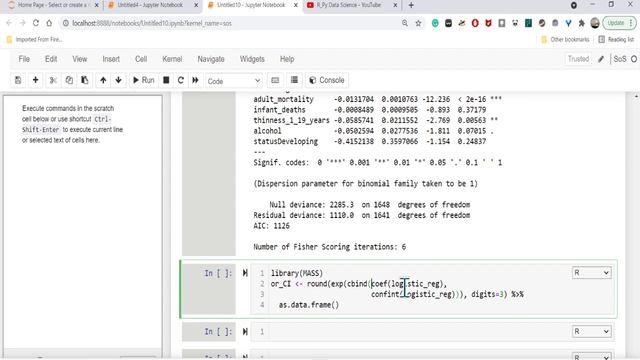Open the View menu
Image resolution: width=640 pixels, height=360 pixels.
point(80,59)
